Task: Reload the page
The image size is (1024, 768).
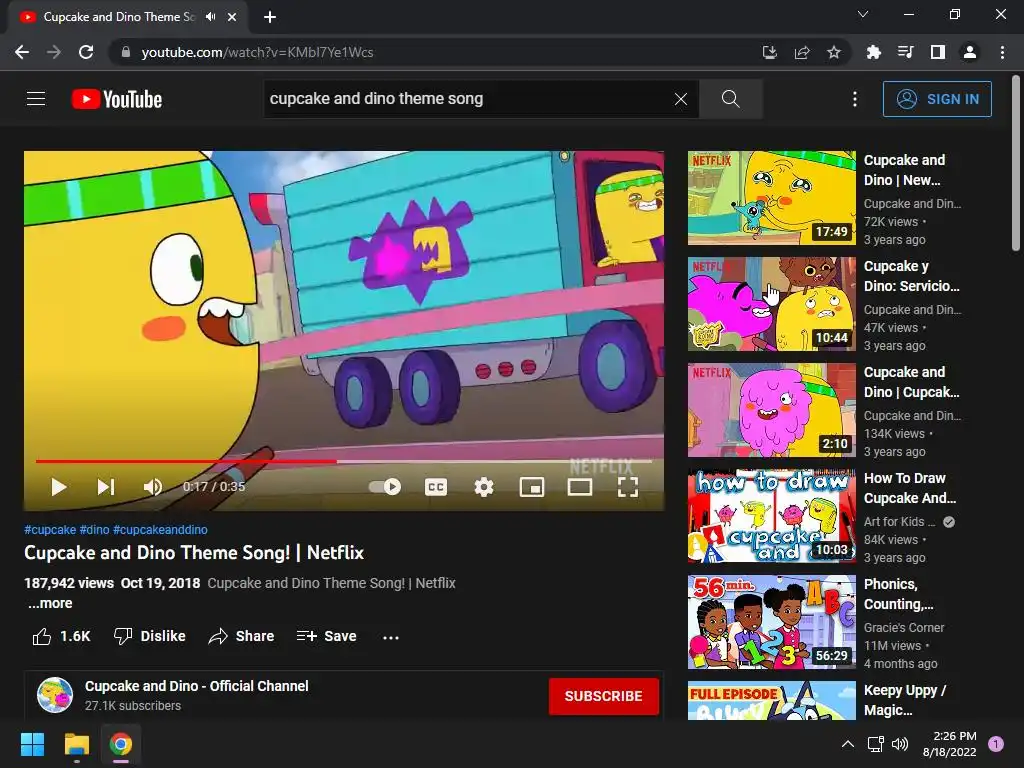Action: [86, 52]
